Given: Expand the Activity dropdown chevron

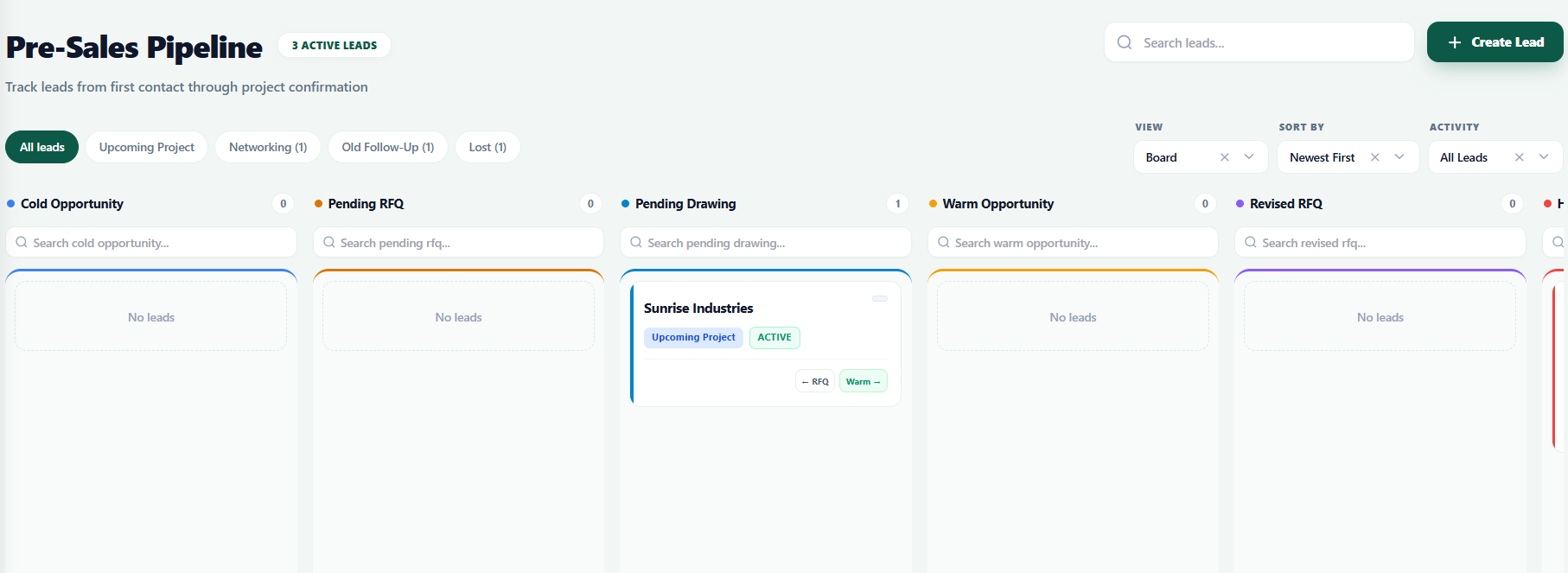Looking at the screenshot, I should [x=1544, y=157].
